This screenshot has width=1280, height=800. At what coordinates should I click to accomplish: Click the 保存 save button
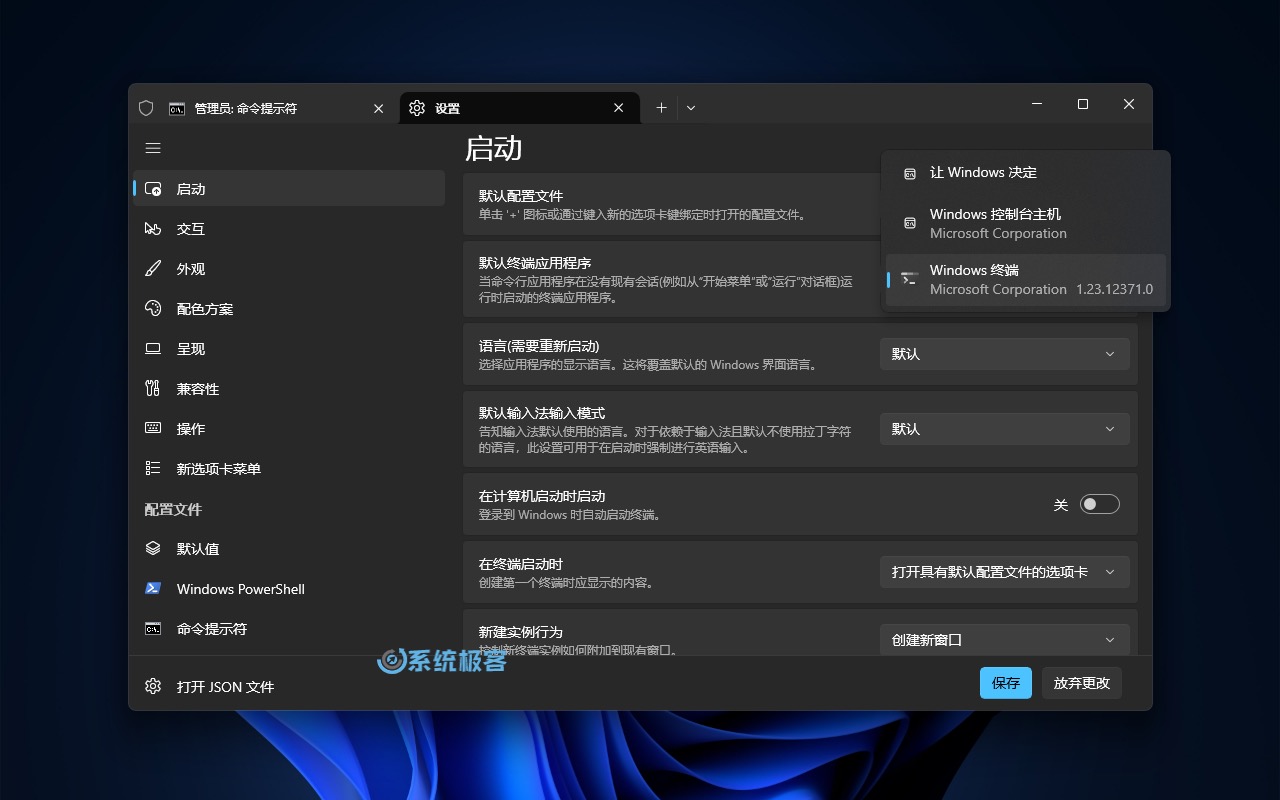(1006, 683)
